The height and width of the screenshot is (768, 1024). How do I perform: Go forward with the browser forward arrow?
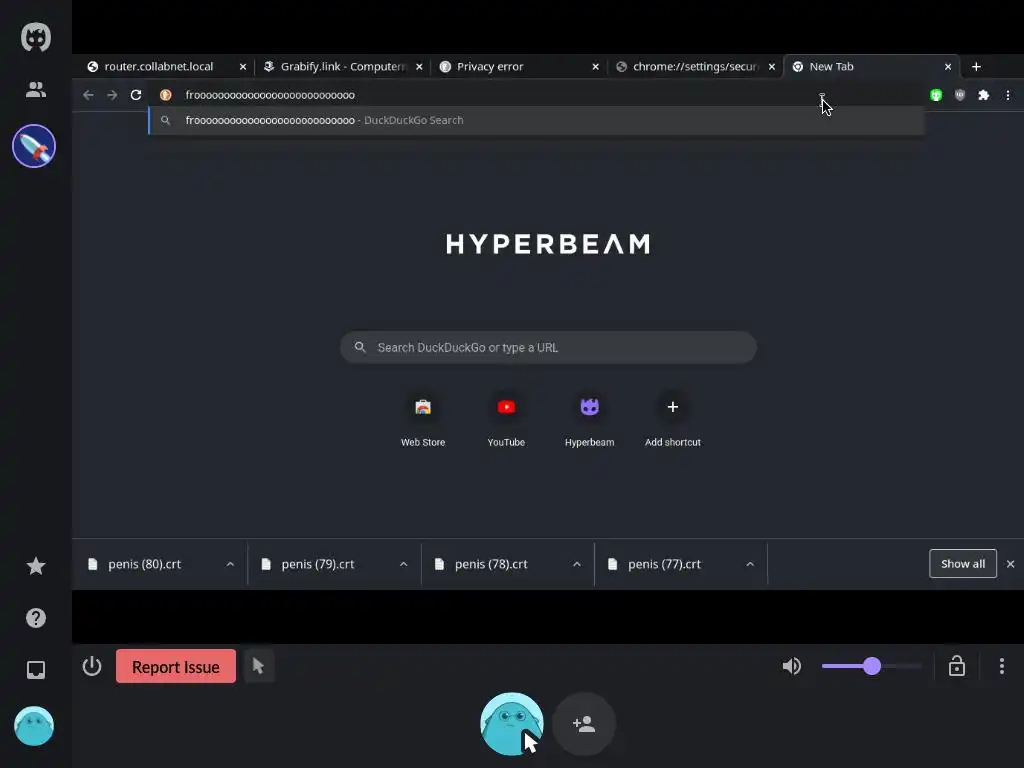[x=112, y=95]
